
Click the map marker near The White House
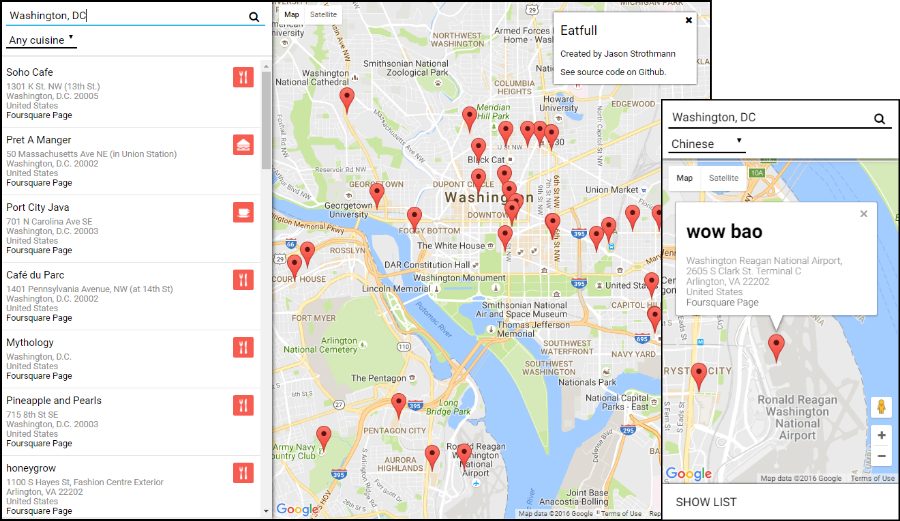[505, 237]
